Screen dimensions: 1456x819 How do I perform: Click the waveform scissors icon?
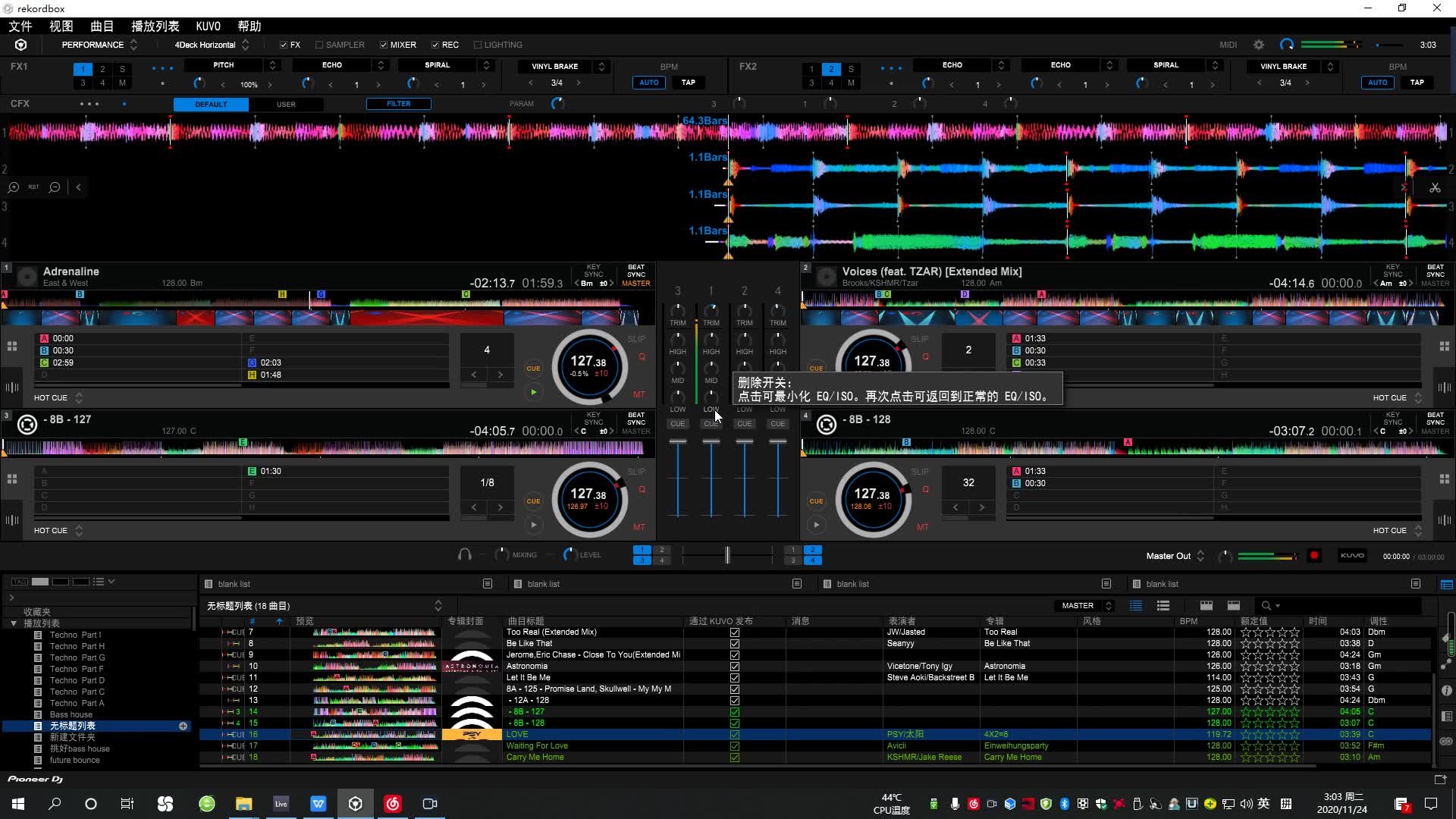coord(1435,187)
